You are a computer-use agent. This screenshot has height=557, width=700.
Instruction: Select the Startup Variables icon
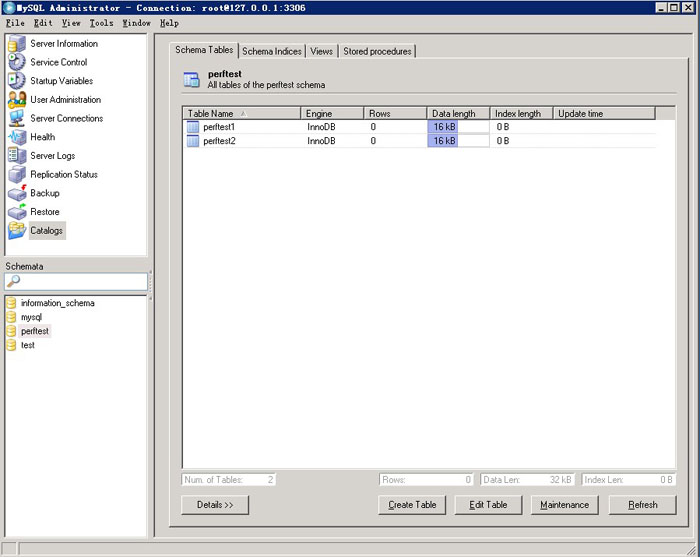click(x=17, y=81)
